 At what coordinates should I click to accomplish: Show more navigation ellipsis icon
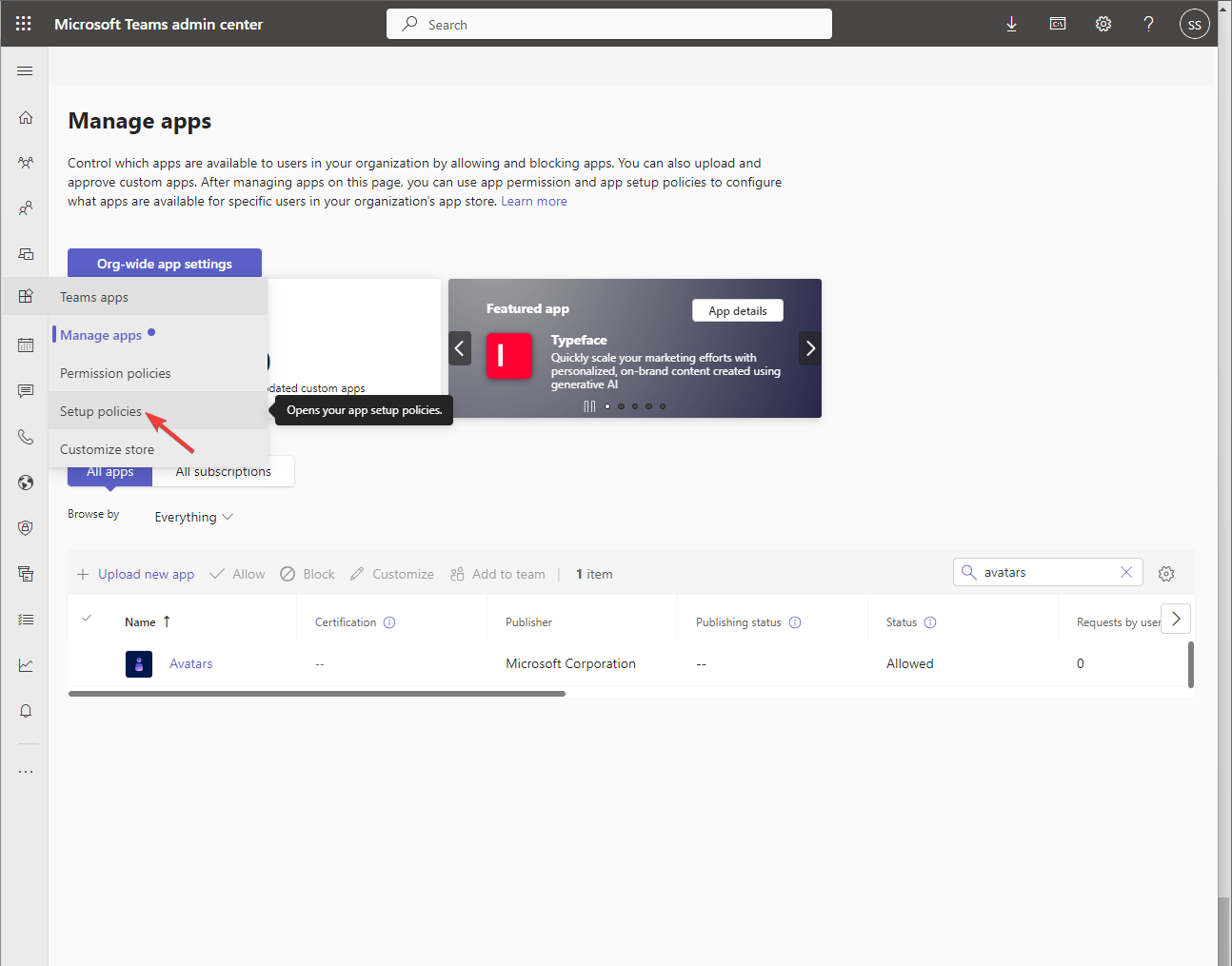click(26, 772)
